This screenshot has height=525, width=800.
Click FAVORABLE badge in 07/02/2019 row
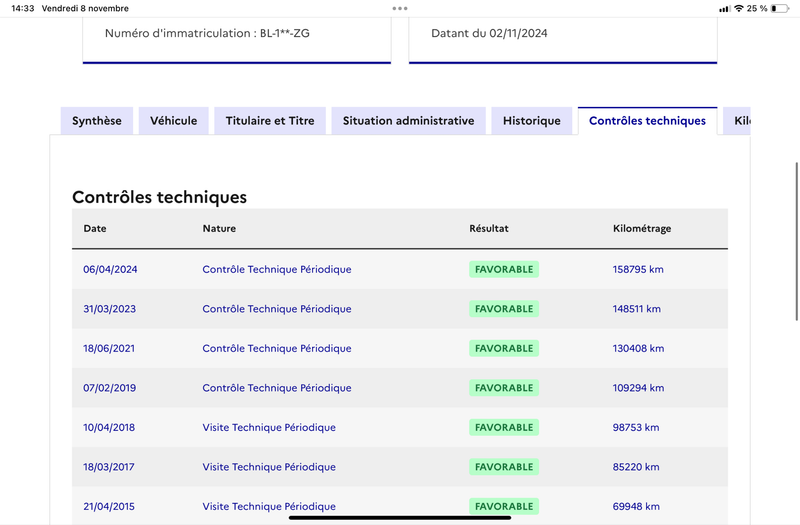click(x=504, y=388)
